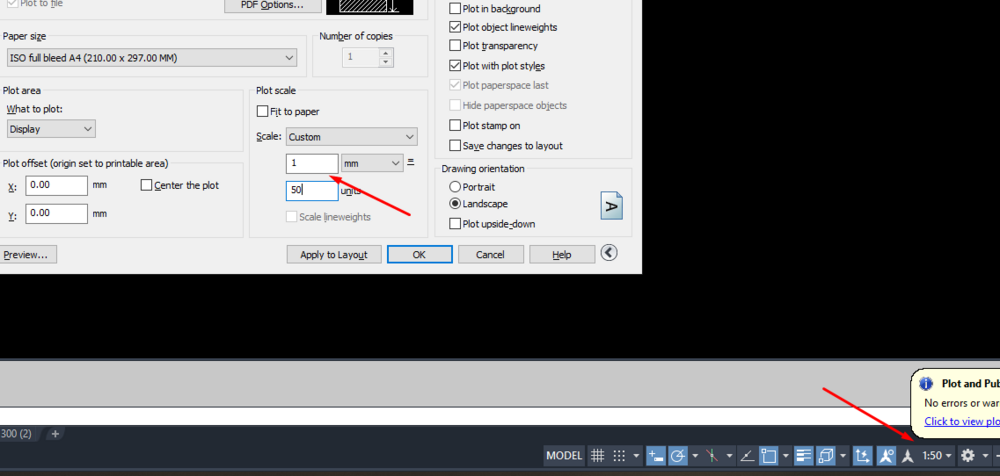1000x476 pixels.
Task: Open workspace switching gear icon
Action: point(967,456)
